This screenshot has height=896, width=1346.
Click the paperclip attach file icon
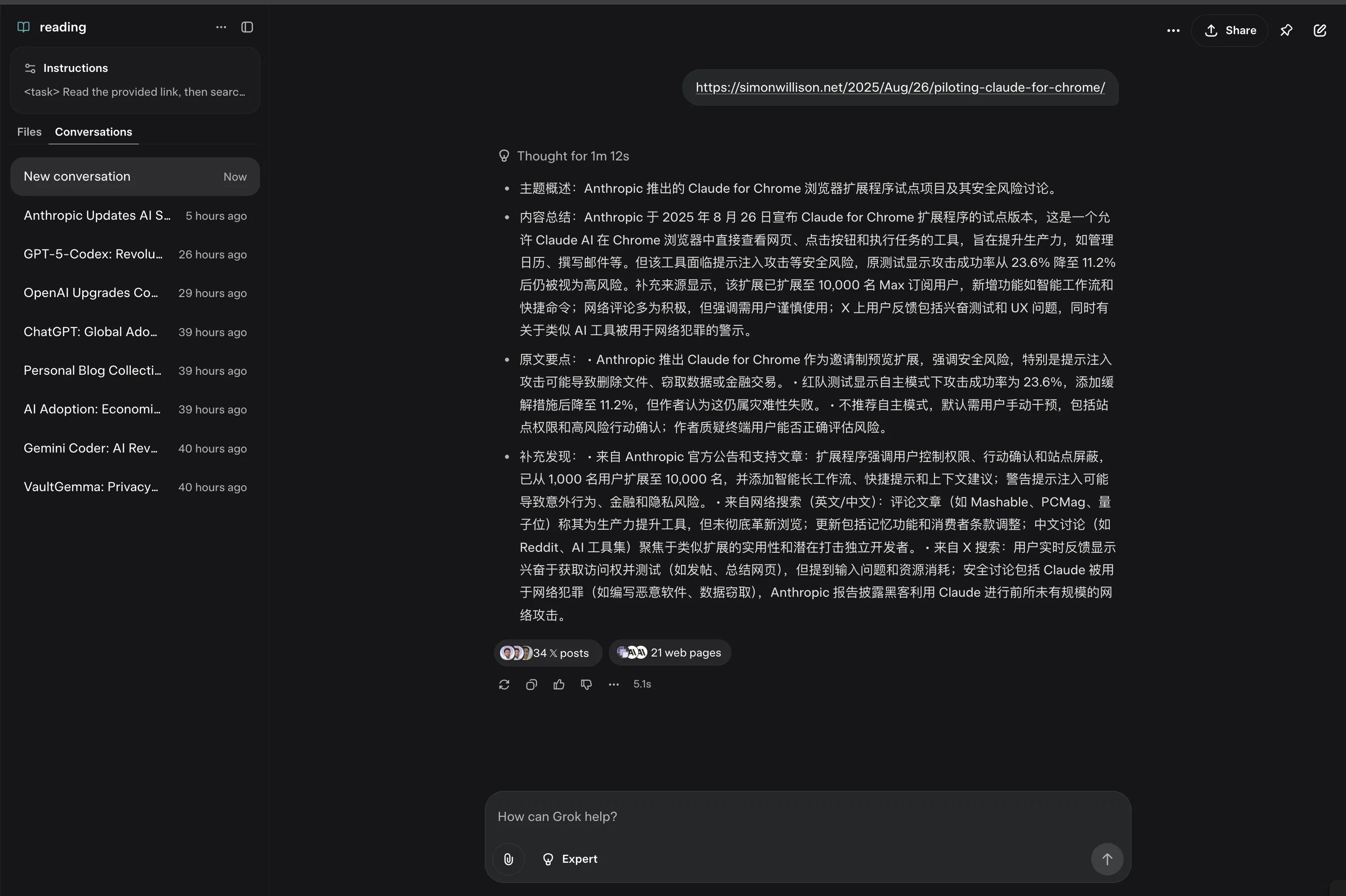(508, 859)
